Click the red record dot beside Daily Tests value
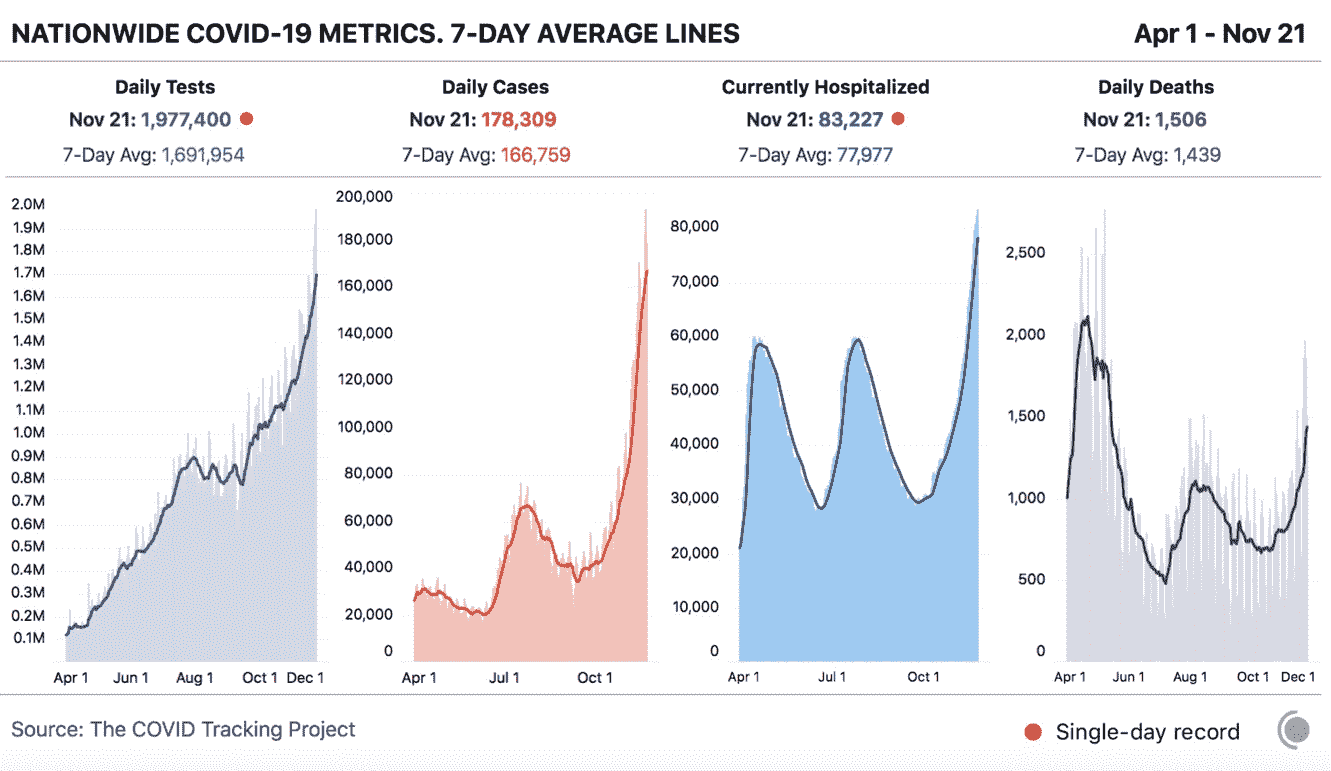The width and height of the screenshot is (1331, 771). click(246, 120)
